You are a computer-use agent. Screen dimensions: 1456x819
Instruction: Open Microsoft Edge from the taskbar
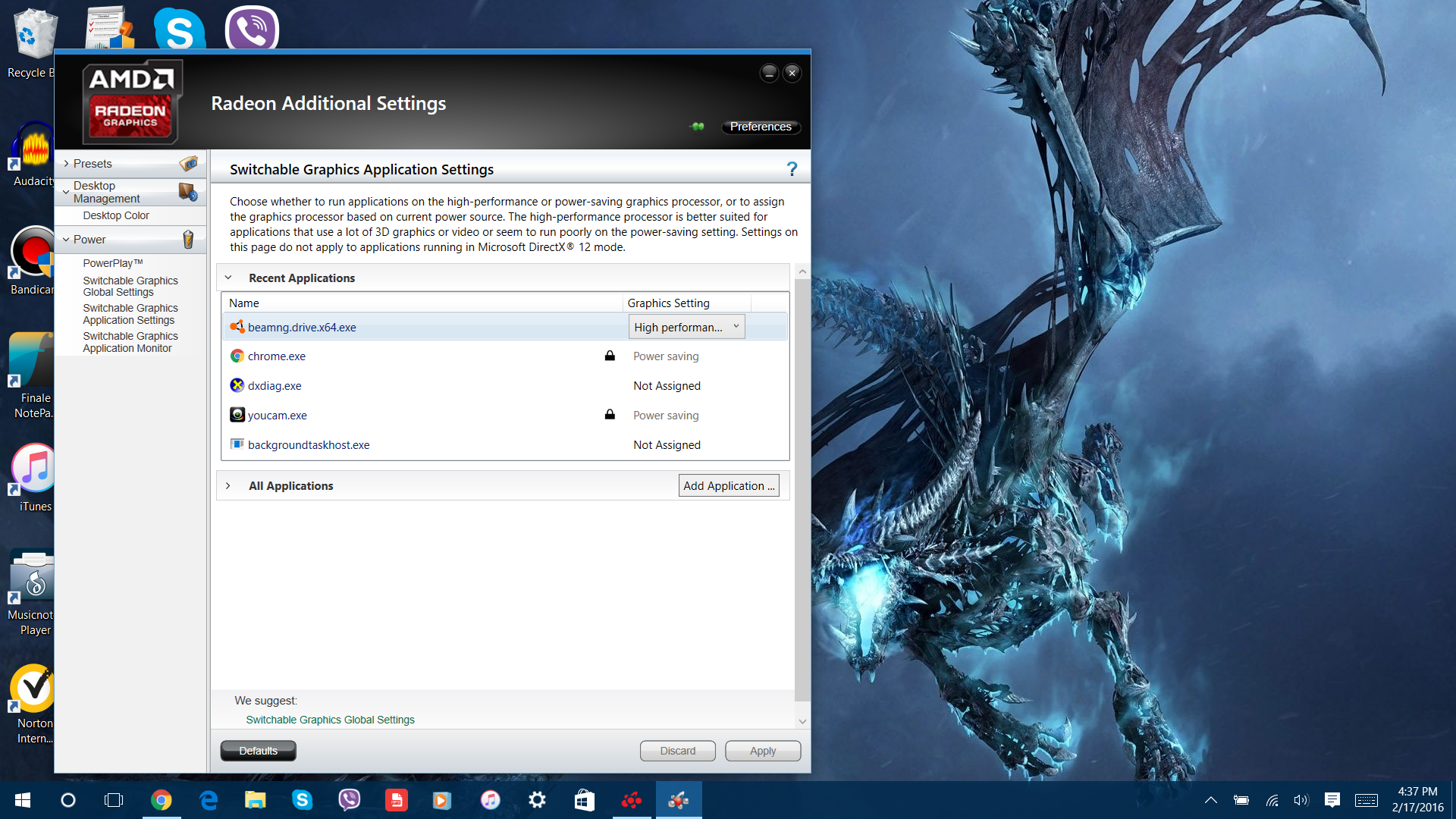[x=208, y=800]
